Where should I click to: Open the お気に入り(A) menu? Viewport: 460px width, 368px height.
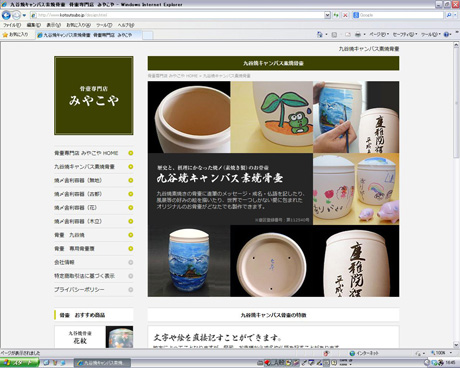pyautogui.click(x=78, y=25)
